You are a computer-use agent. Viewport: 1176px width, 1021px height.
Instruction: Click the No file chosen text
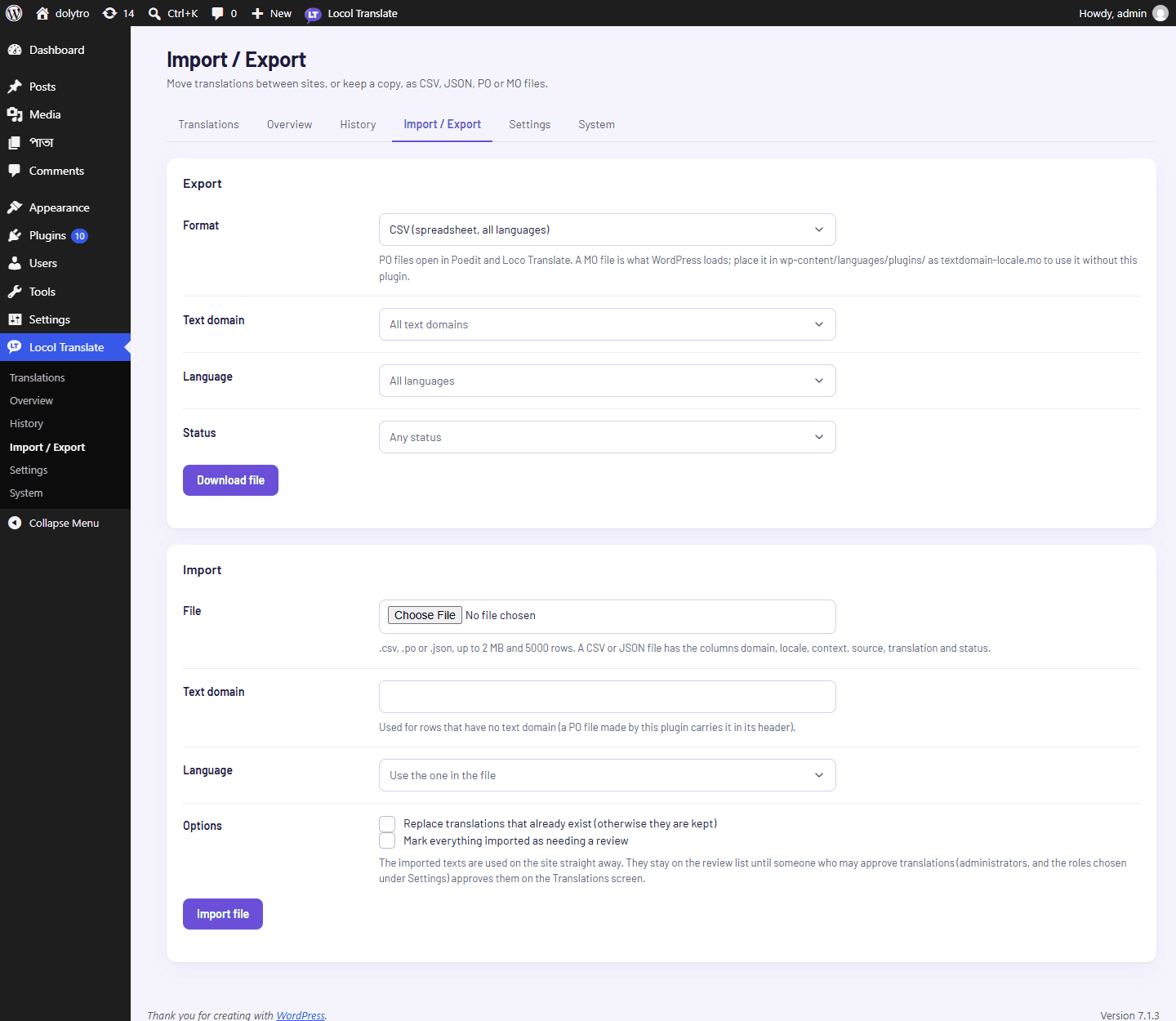point(501,615)
